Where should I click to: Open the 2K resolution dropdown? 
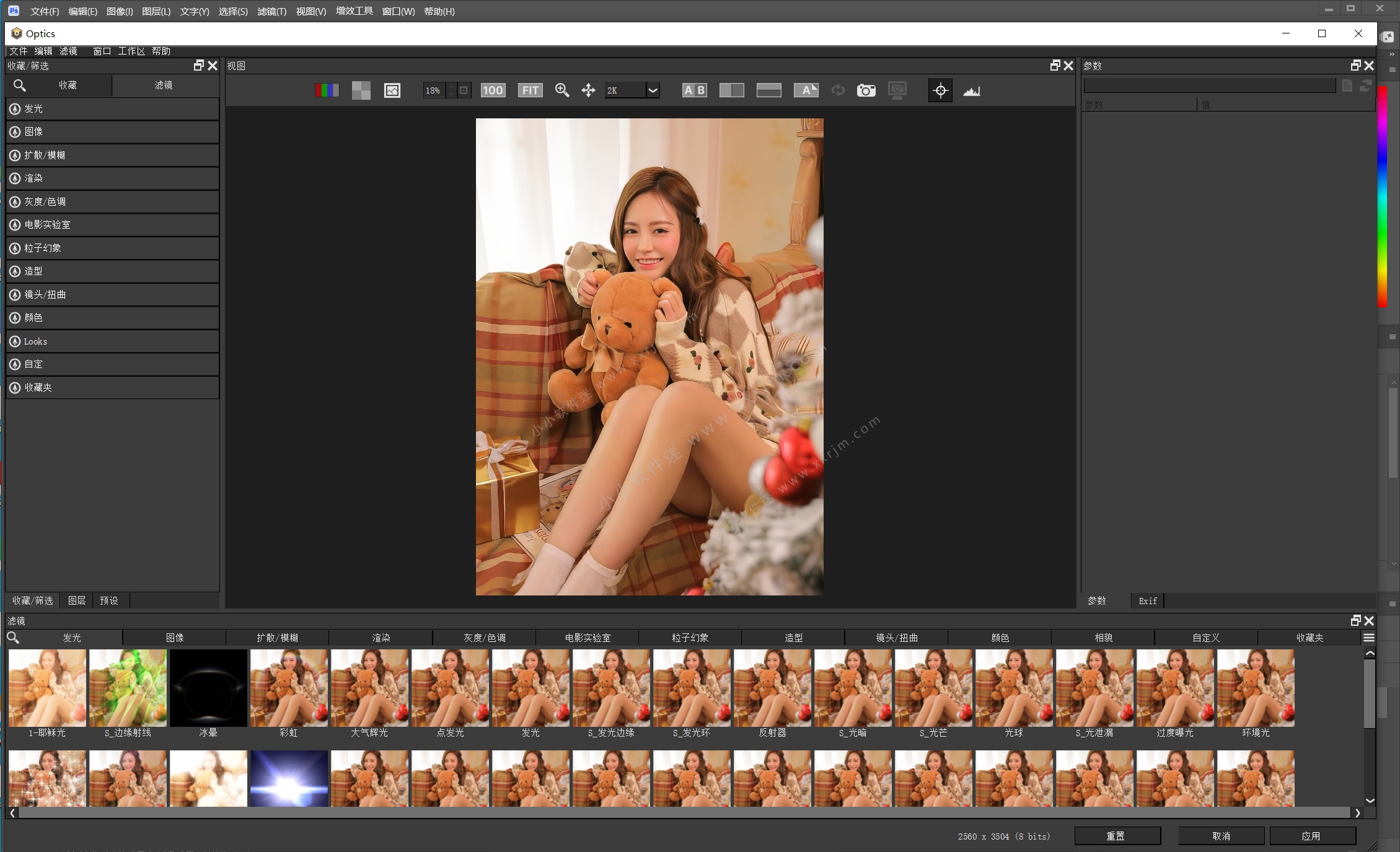pos(653,90)
